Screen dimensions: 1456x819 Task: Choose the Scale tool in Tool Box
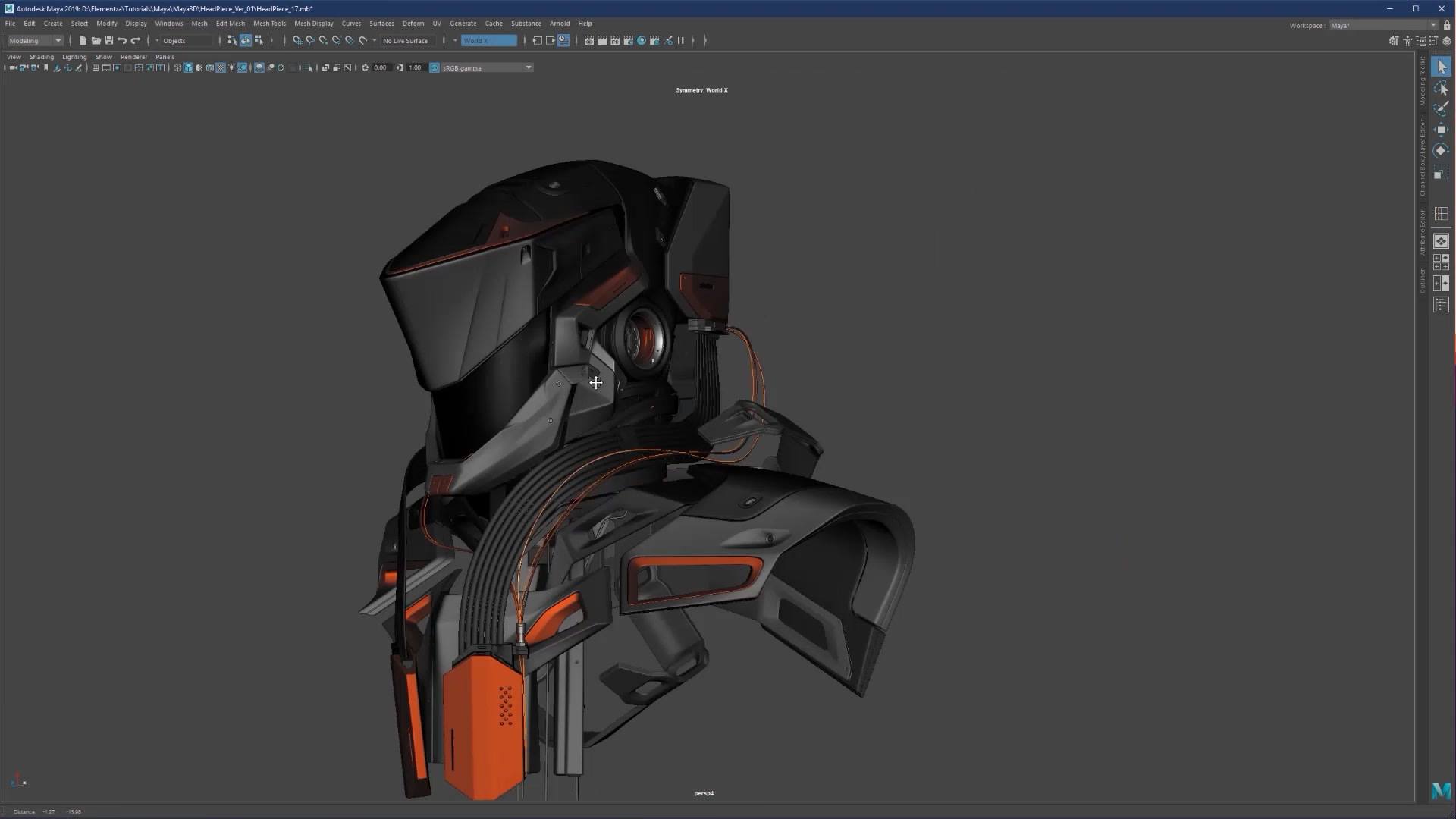pyautogui.click(x=1442, y=172)
